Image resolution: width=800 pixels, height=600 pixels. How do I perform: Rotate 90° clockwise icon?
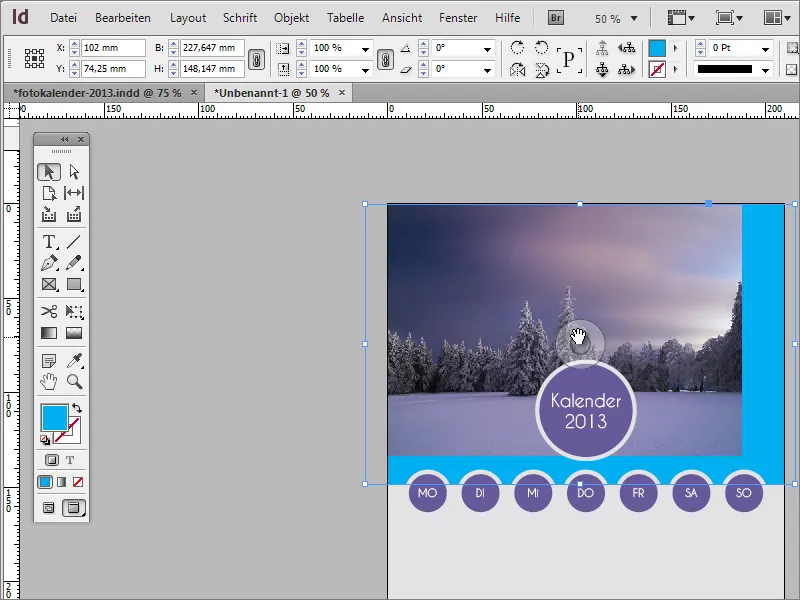coord(517,47)
